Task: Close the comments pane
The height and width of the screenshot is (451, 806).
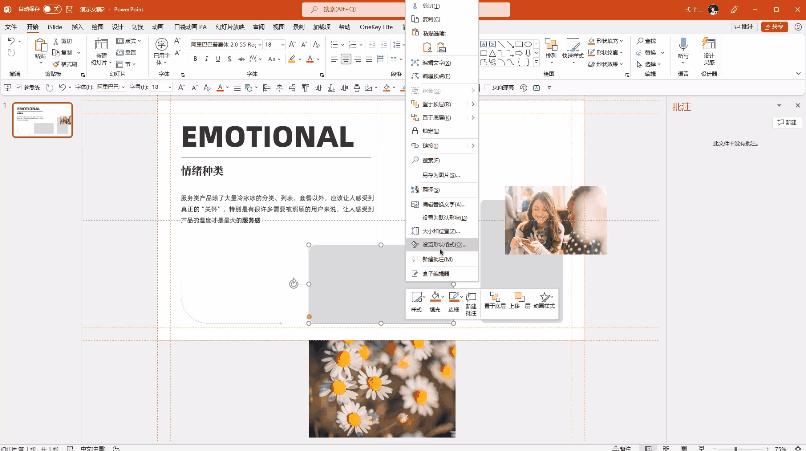Action: tap(797, 105)
